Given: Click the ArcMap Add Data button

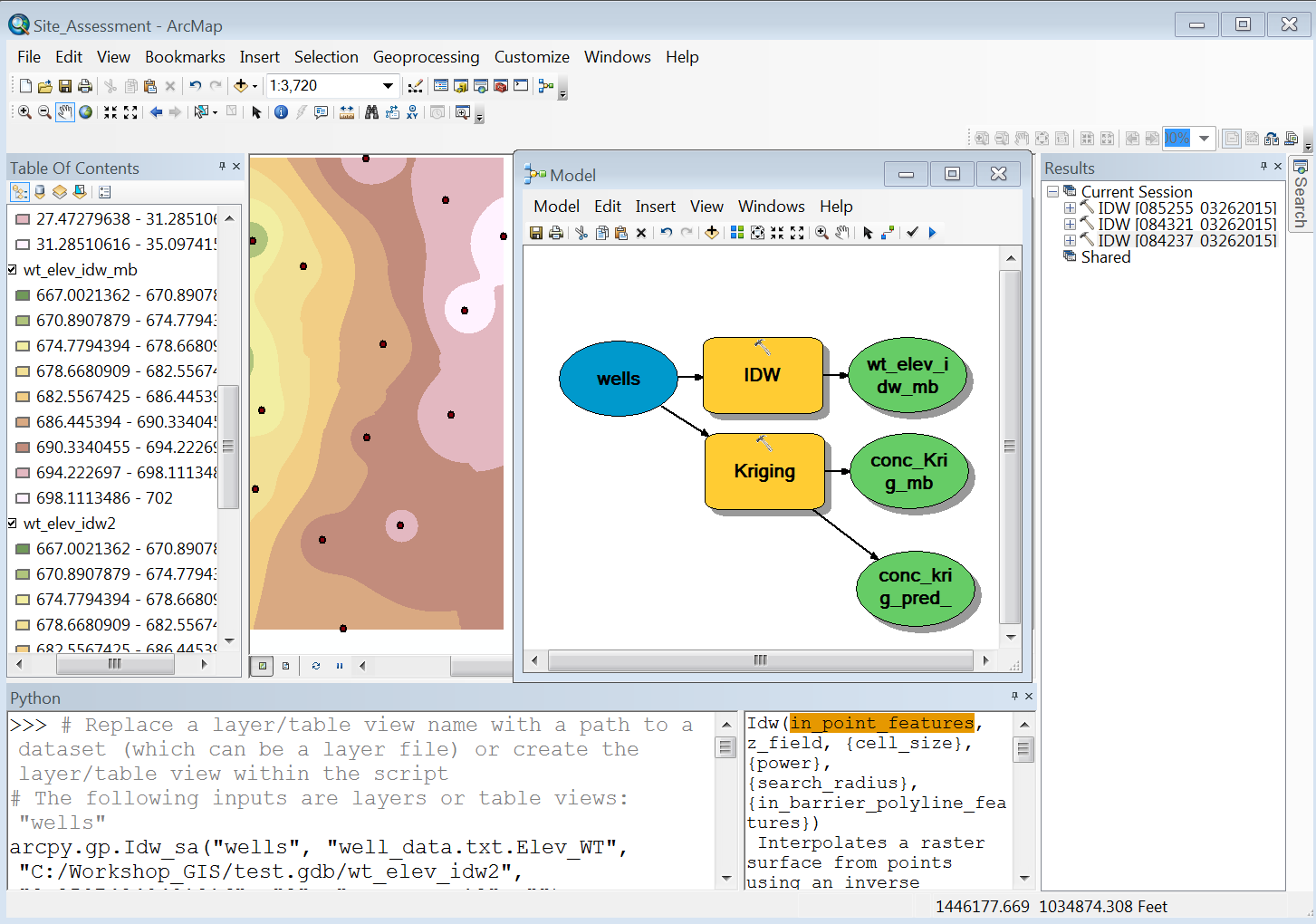Looking at the screenshot, I should [241, 86].
